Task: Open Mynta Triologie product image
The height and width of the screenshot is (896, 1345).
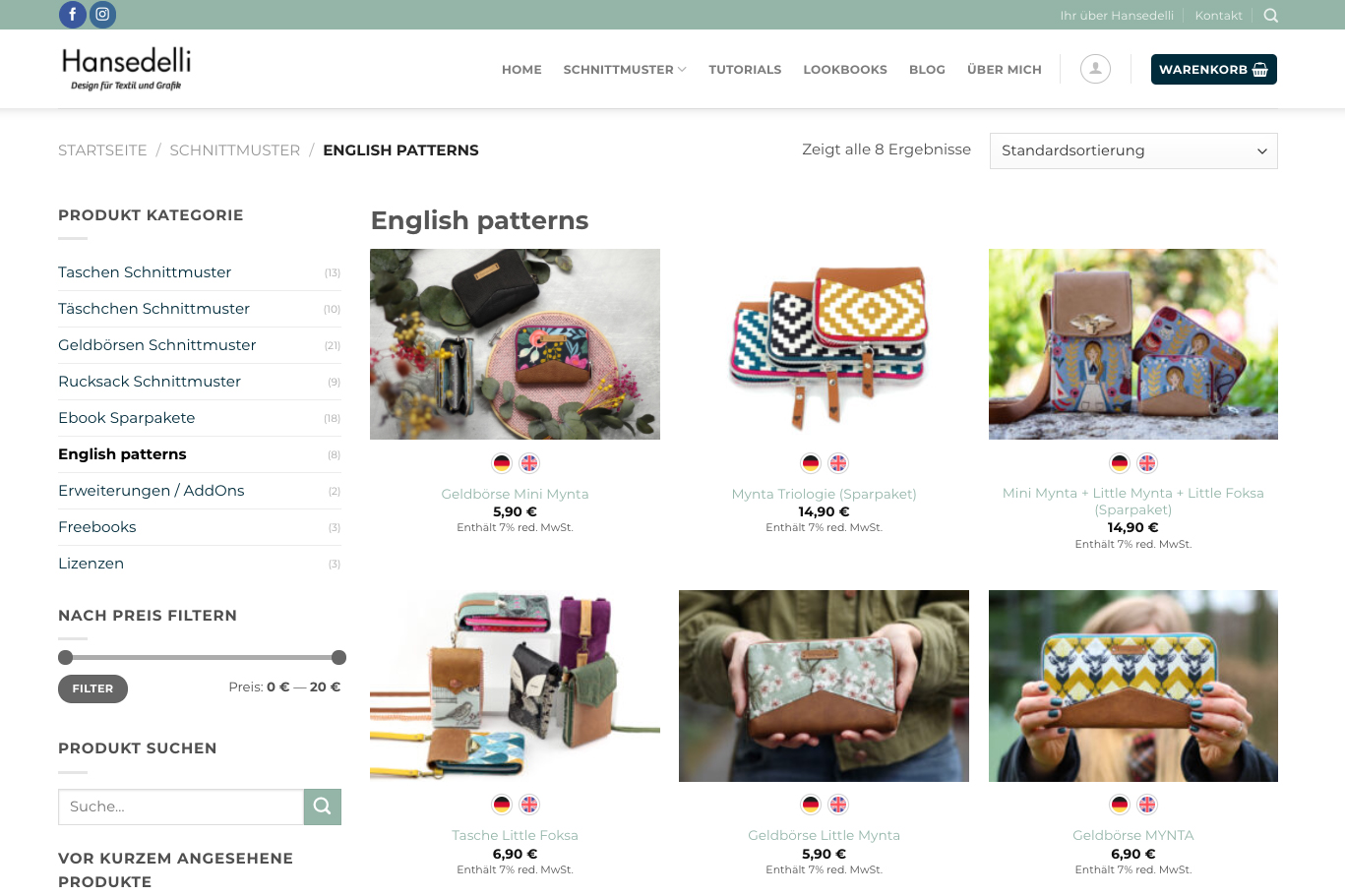Action: [x=825, y=344]
